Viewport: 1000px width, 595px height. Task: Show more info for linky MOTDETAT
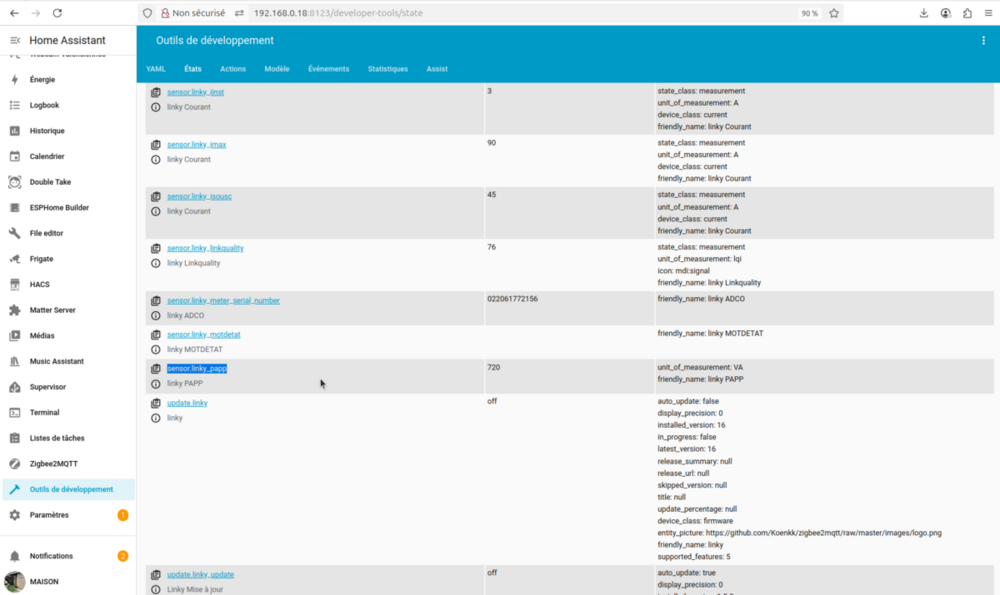pos(156,349)
